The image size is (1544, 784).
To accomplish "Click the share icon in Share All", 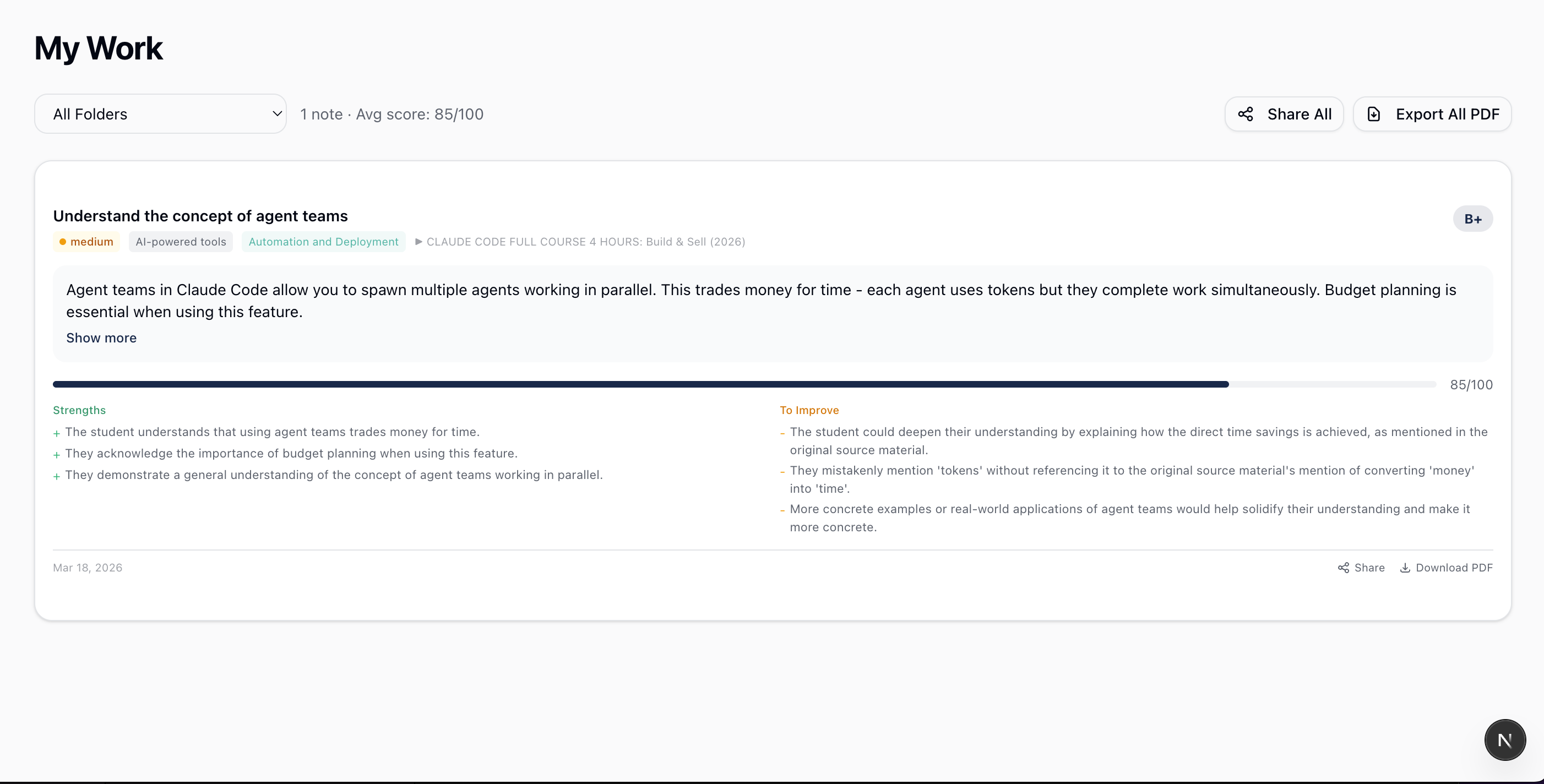I will point(1245,114).
